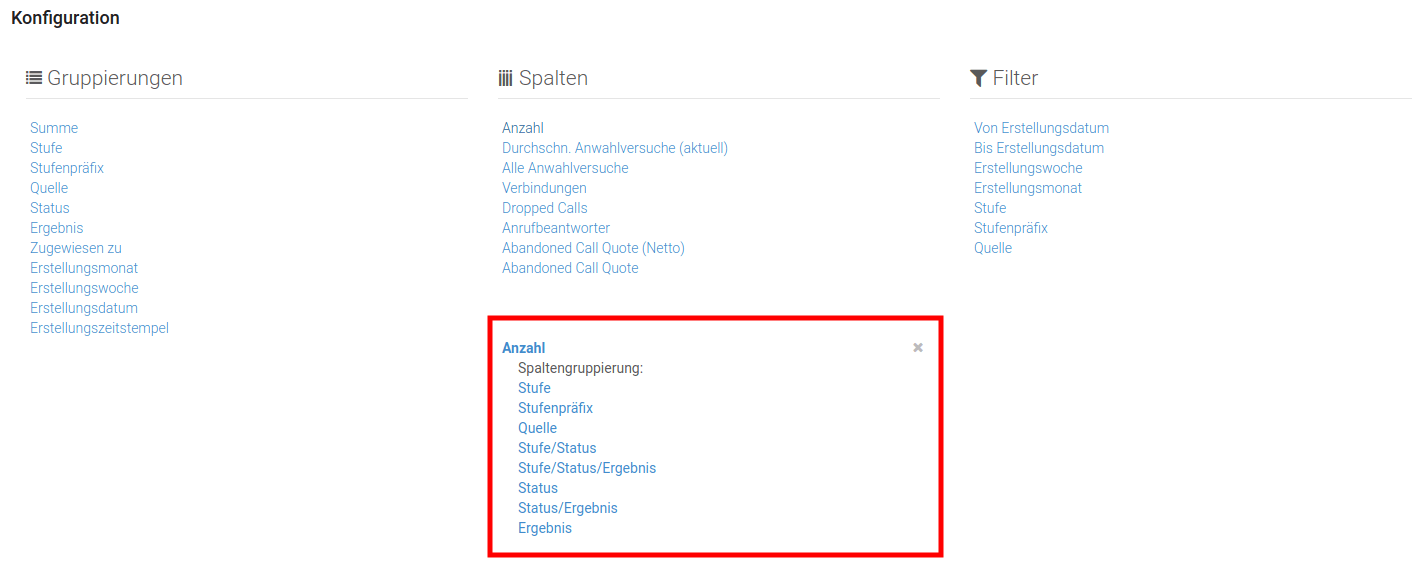Click the Spalten columns icon
The width and height of the screenshot is (1420, 567).
tap(505, 78)
